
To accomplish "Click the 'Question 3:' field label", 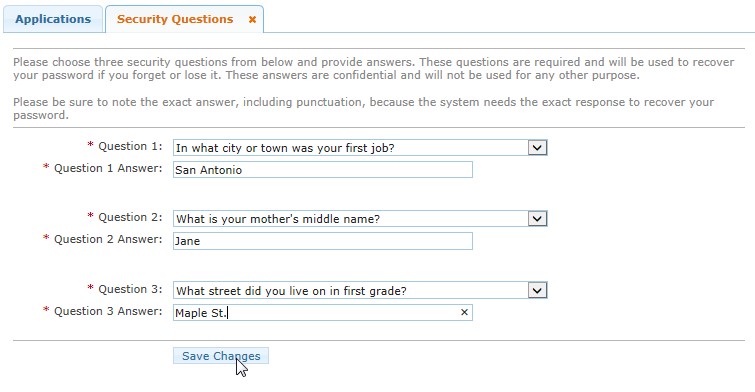I will pos(130,289).
